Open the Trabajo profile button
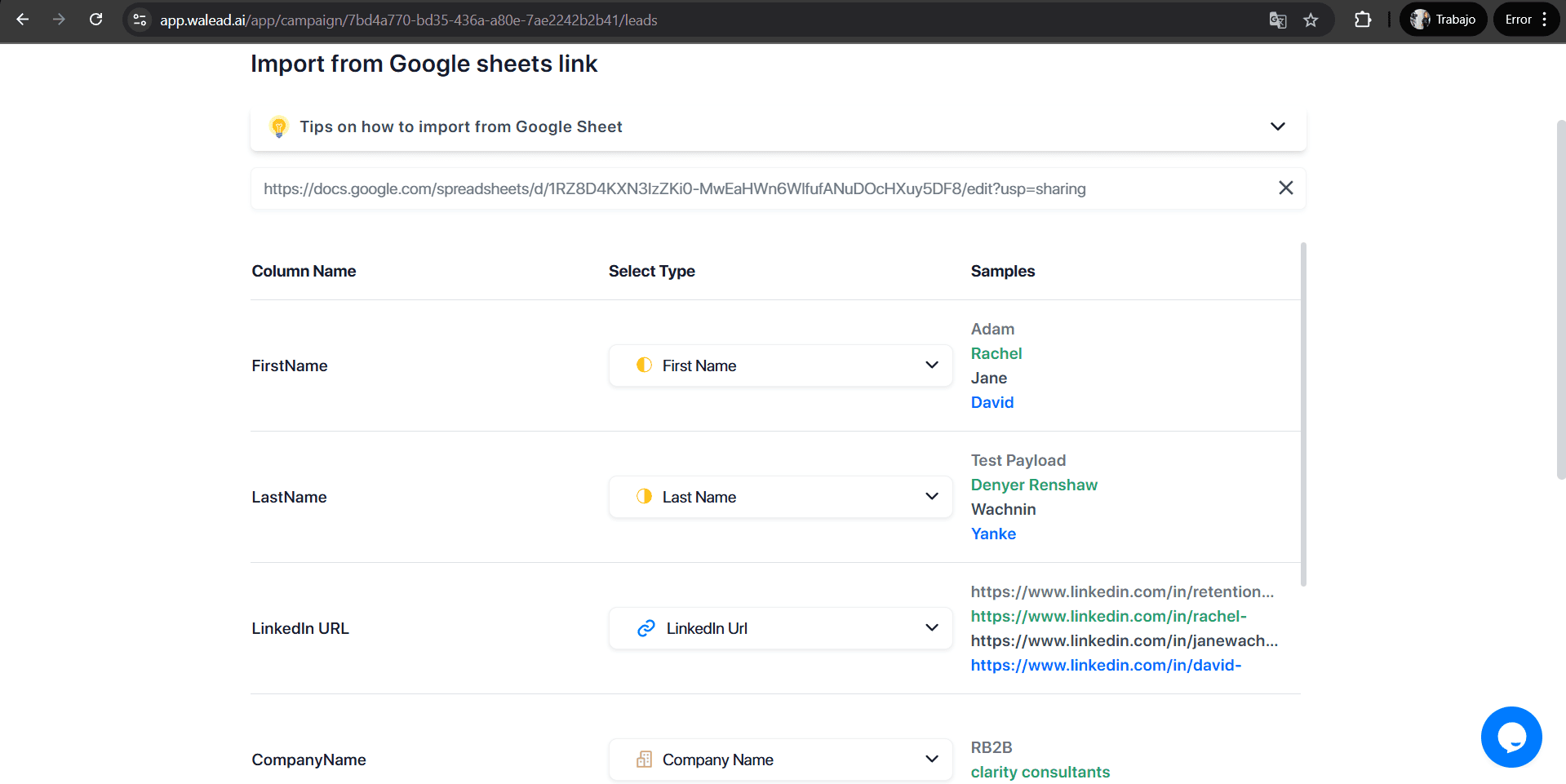Viewport: 1566px width, 784px height. coord(1443,20)
